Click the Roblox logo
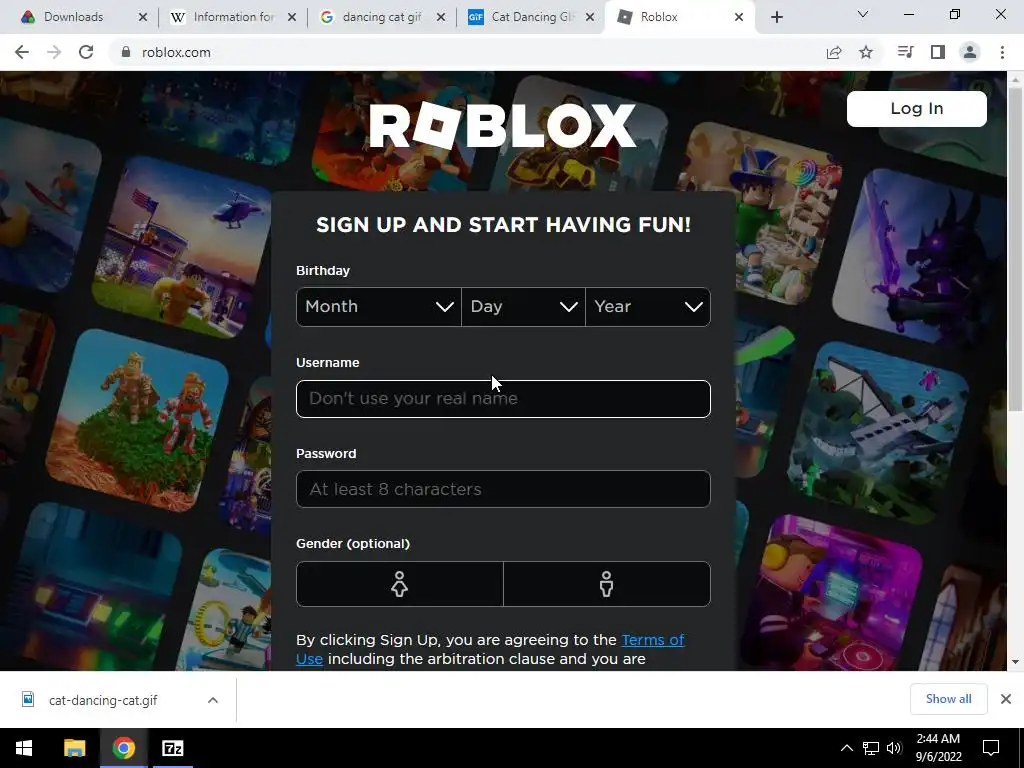Screen dimensions: 1024x768 coord(502,125)
